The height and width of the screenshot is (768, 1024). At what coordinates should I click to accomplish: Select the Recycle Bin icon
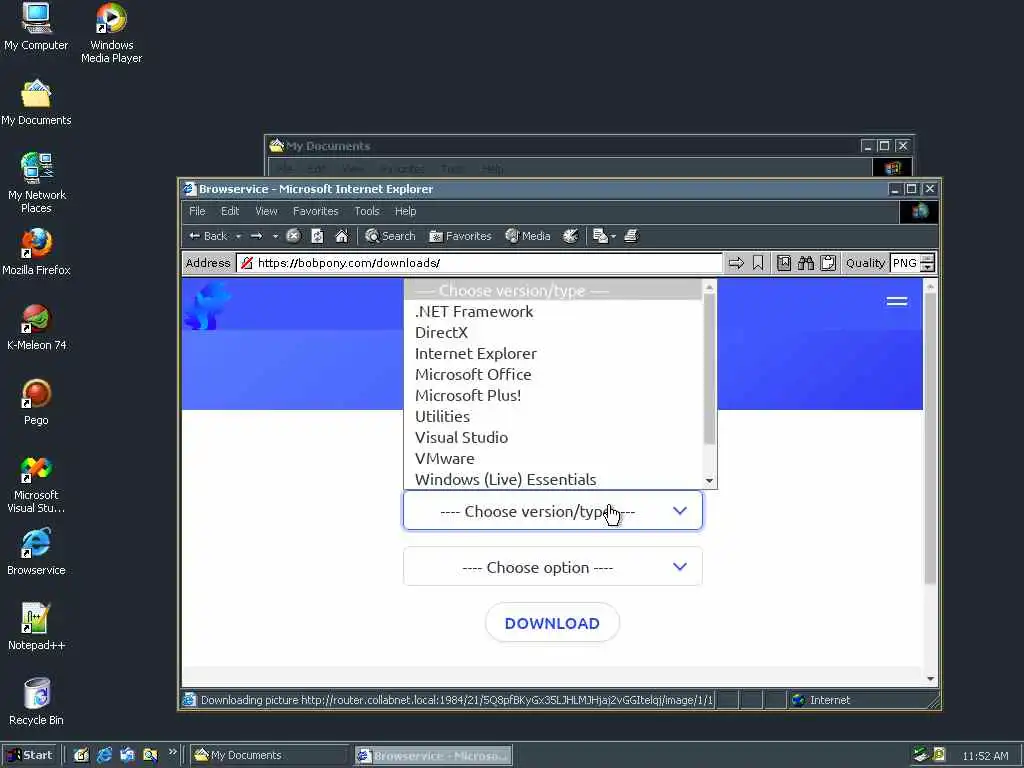coord(36,702)
